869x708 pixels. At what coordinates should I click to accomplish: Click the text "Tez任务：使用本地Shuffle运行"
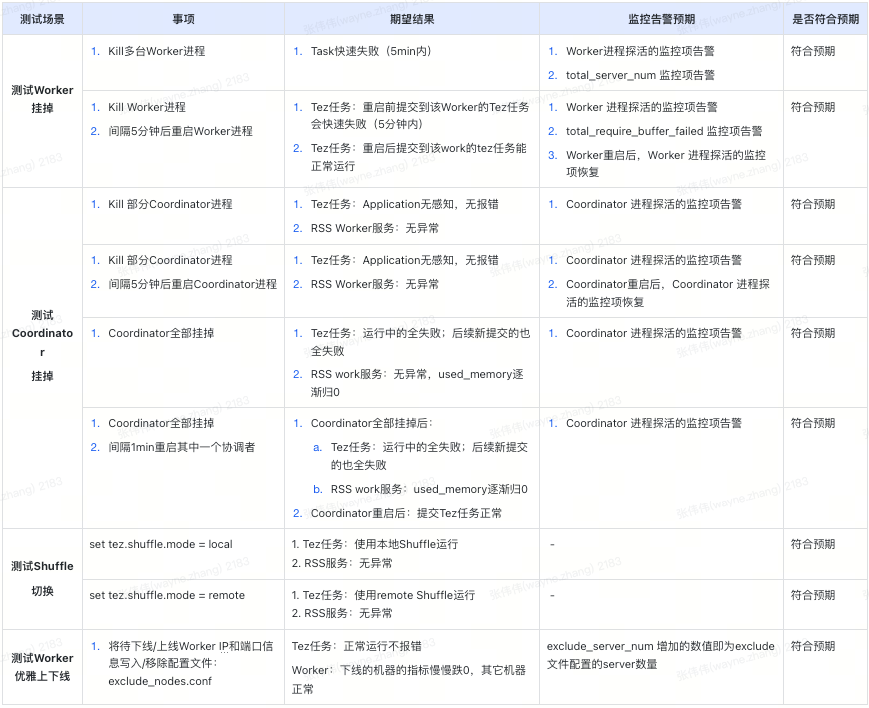(380, 544)
